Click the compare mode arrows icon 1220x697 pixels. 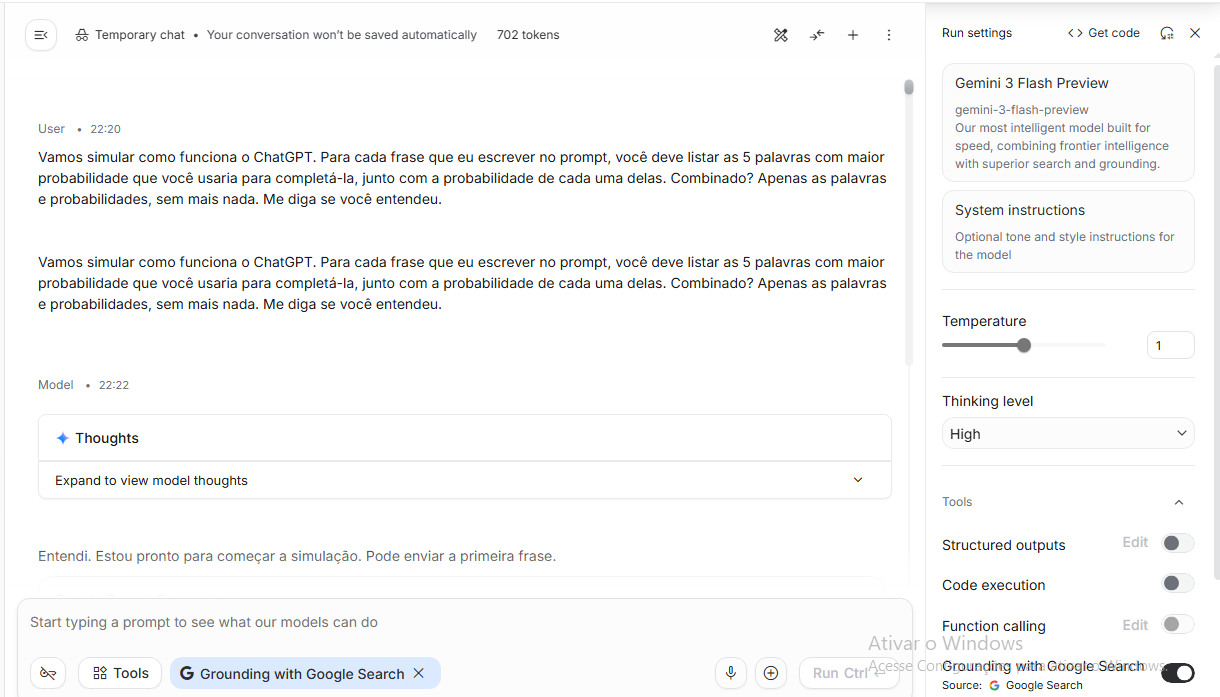point(817,35)
